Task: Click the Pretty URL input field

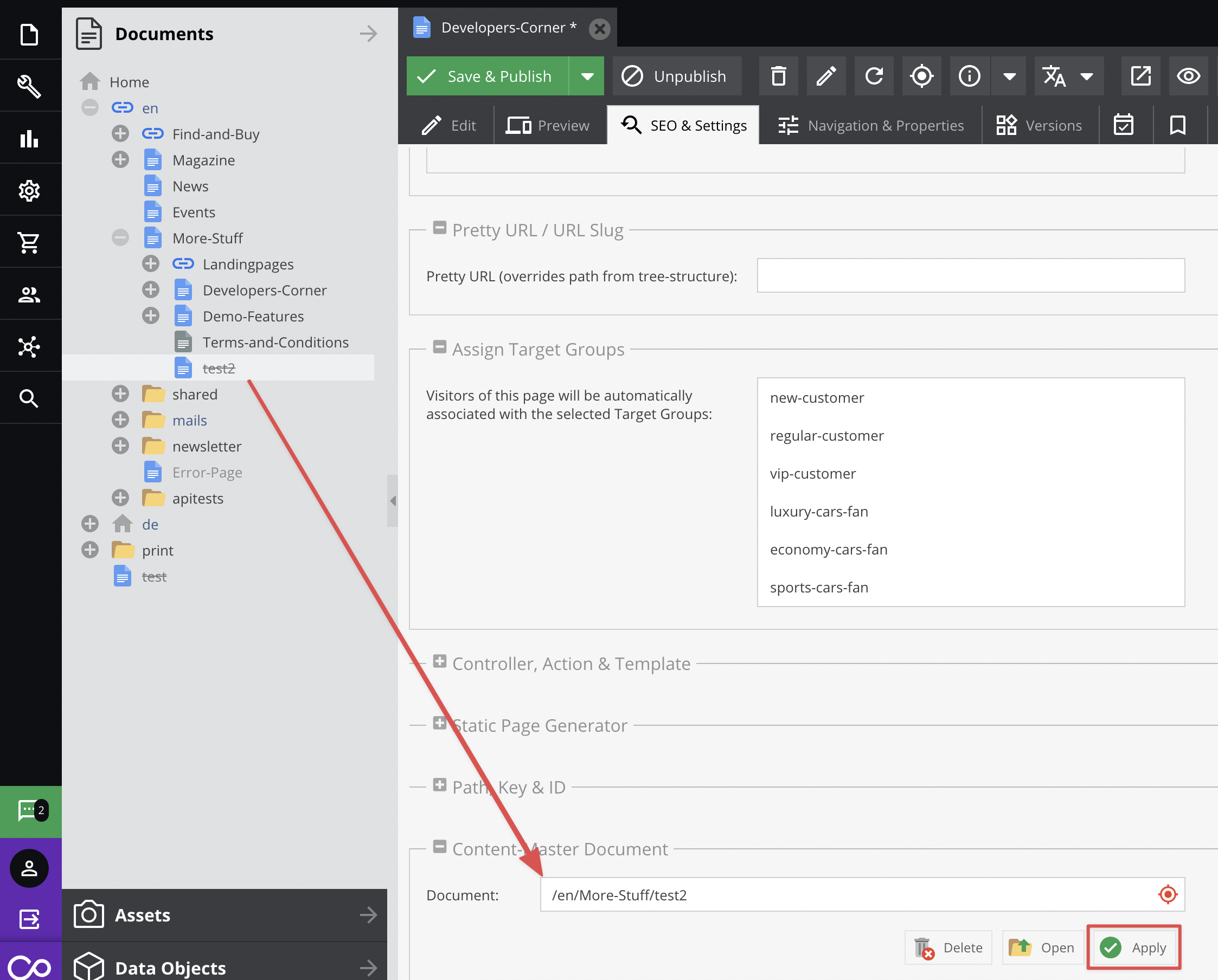Action: click(970, 276)
